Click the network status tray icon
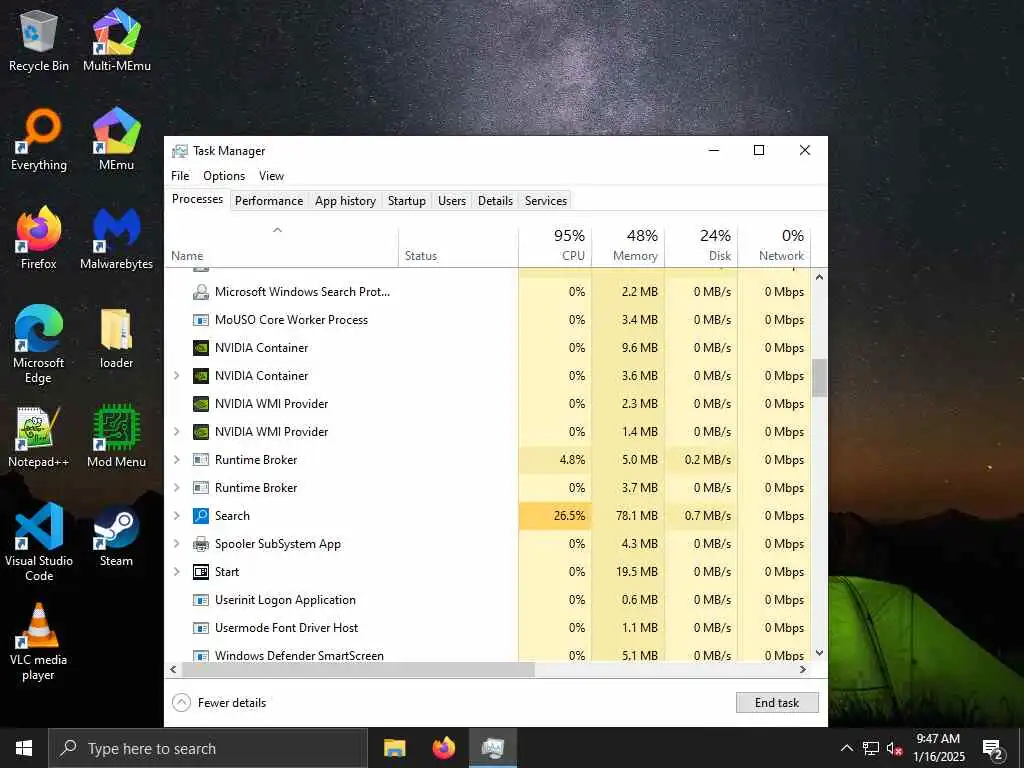 (871, 748)
